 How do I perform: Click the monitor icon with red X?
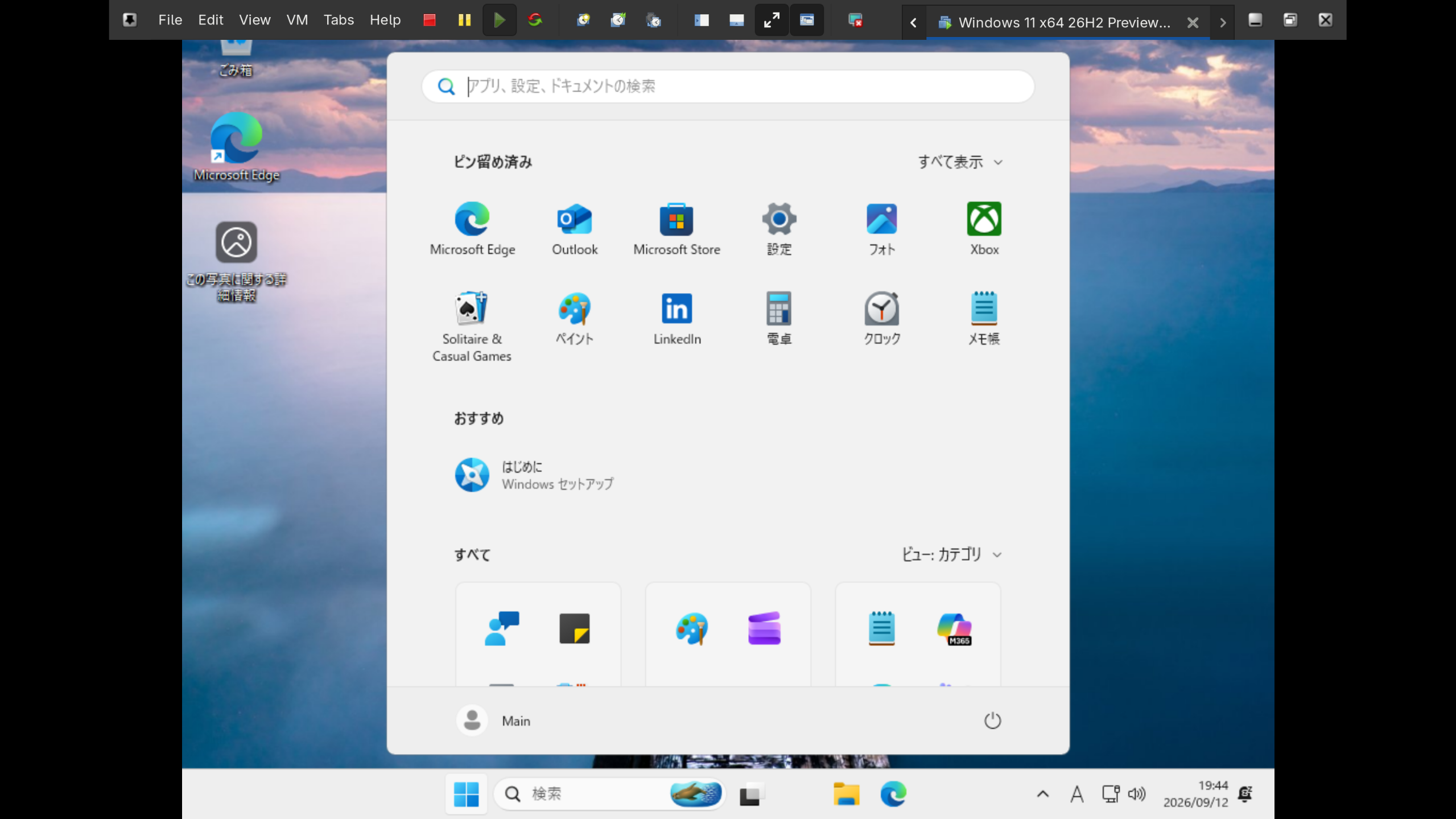point(855,20)
